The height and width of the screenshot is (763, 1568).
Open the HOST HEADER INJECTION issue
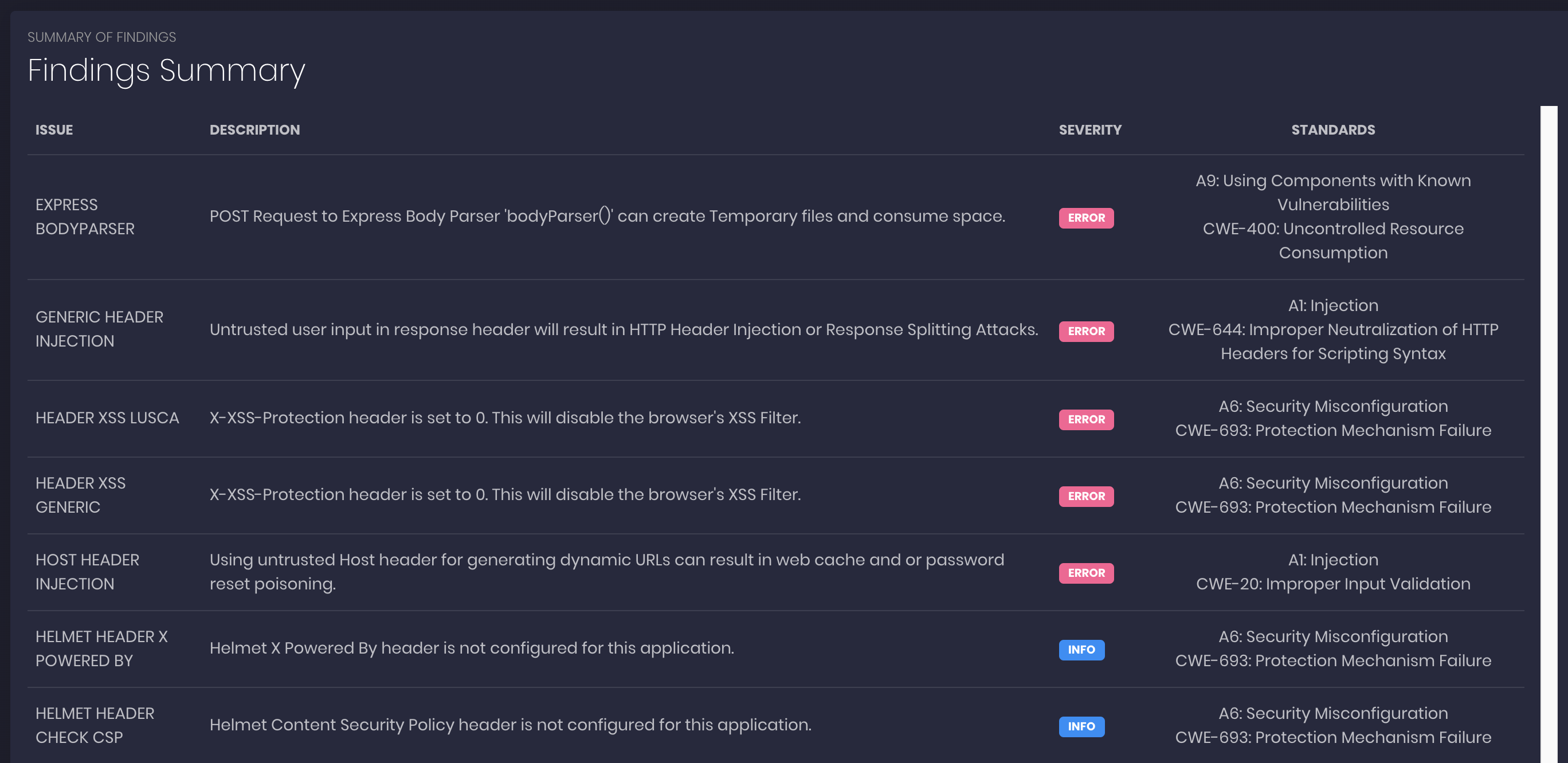click(x=87, y=572)
